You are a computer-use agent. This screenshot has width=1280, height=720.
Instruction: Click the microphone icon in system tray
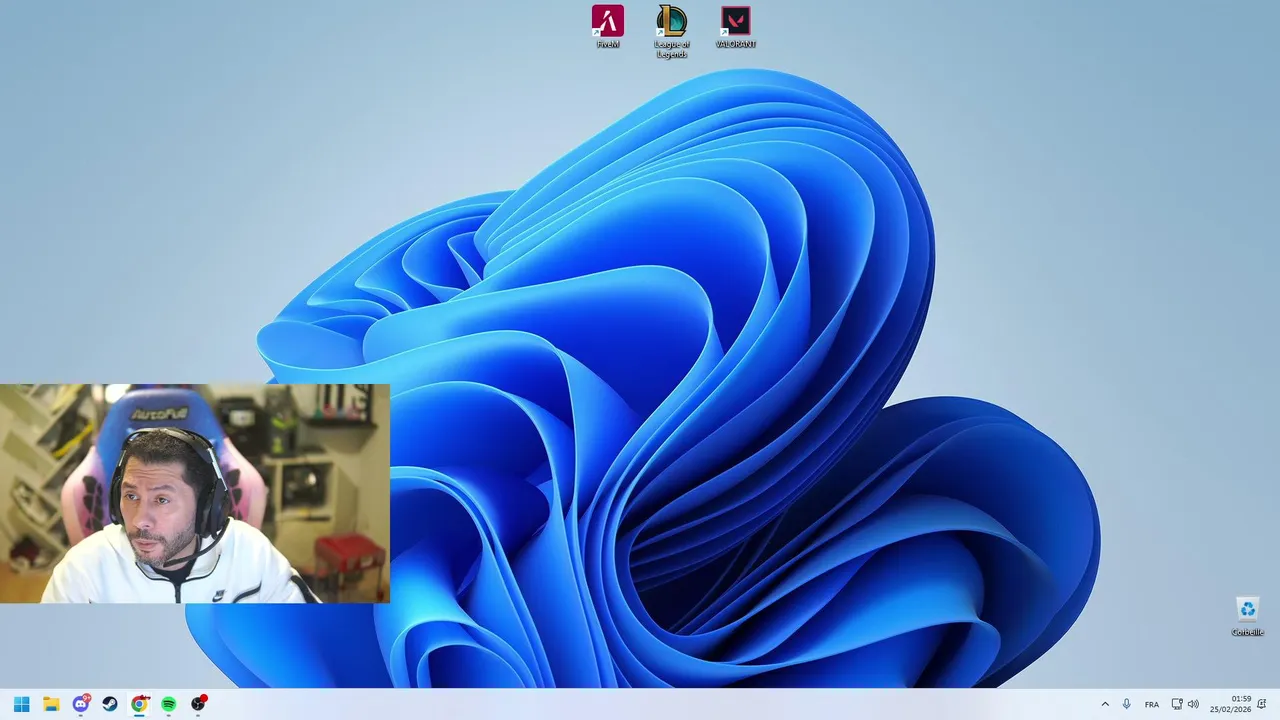pos(1127,704)
